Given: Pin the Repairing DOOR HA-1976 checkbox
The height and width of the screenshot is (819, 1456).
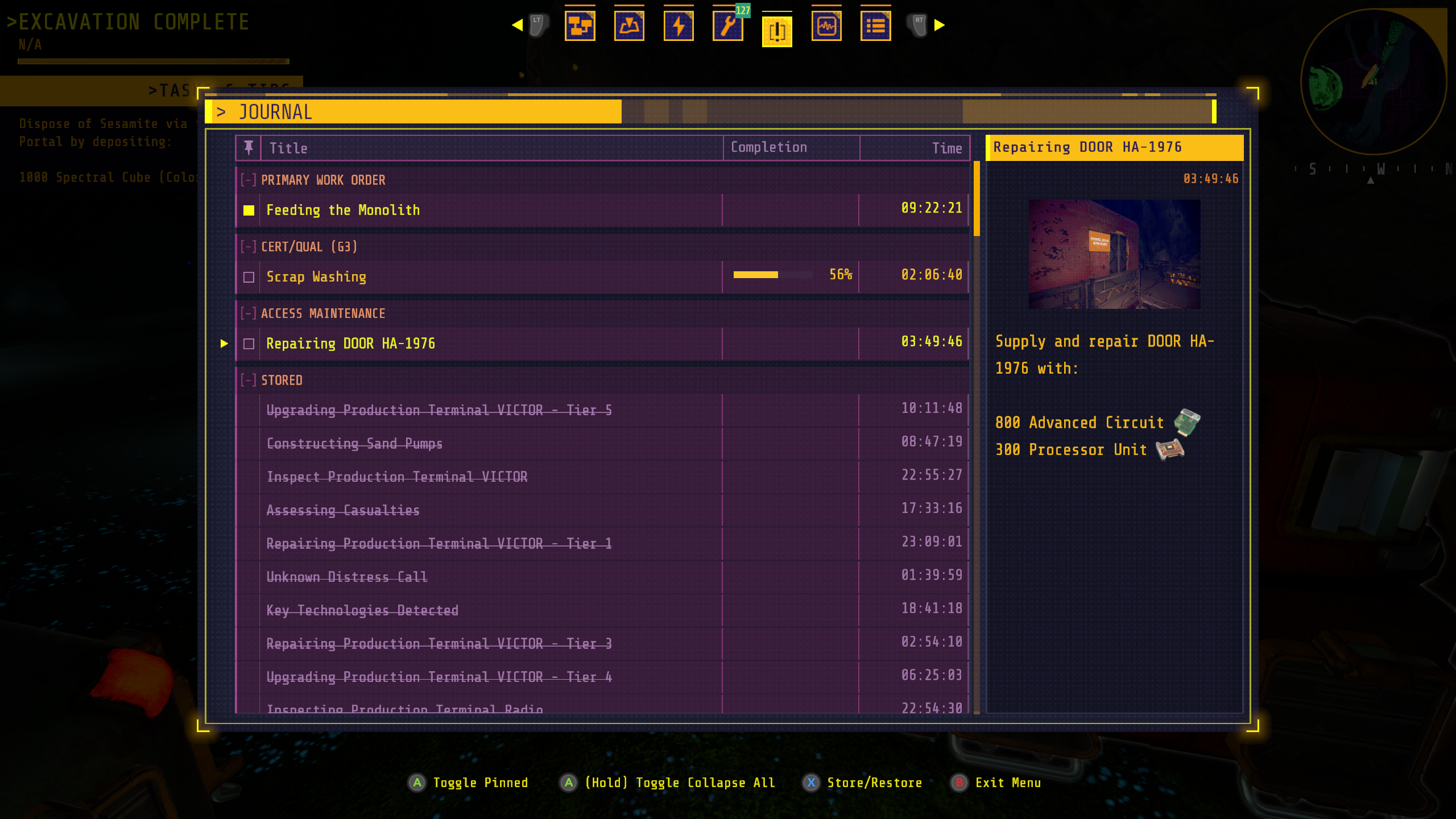Looking at the screenshot, I should [249, 344].
